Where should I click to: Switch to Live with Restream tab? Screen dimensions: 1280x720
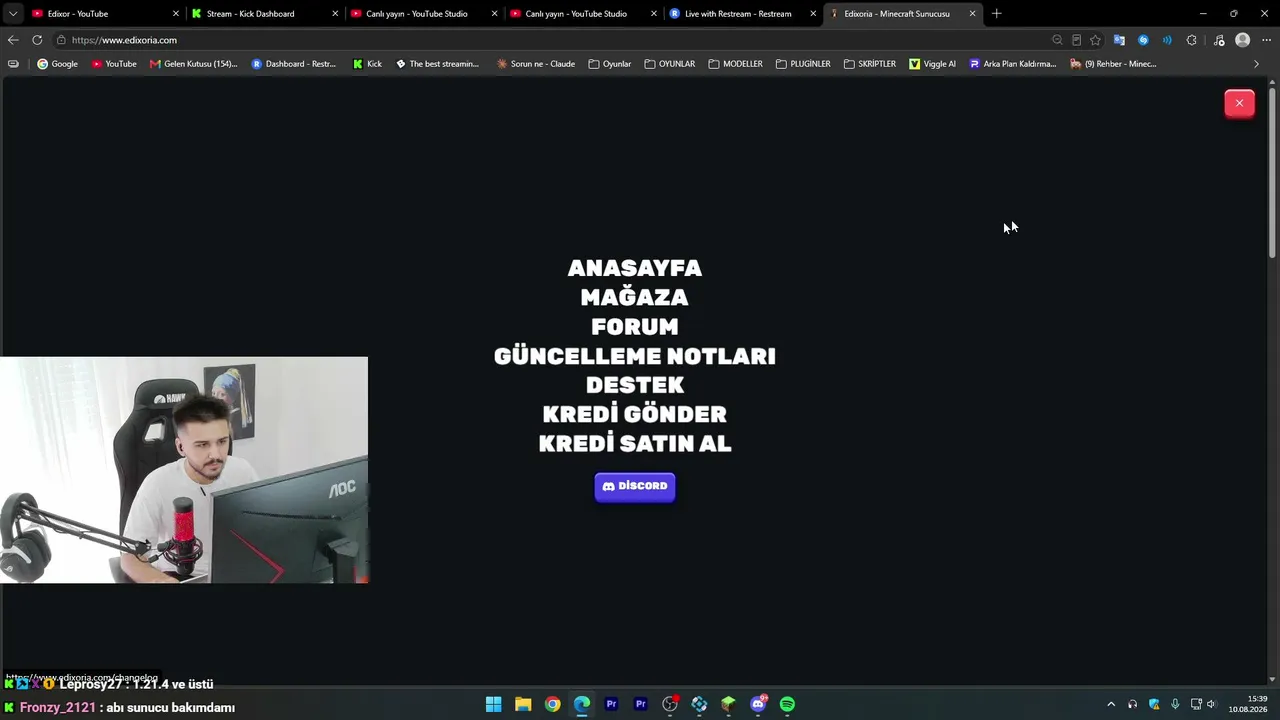741,14
